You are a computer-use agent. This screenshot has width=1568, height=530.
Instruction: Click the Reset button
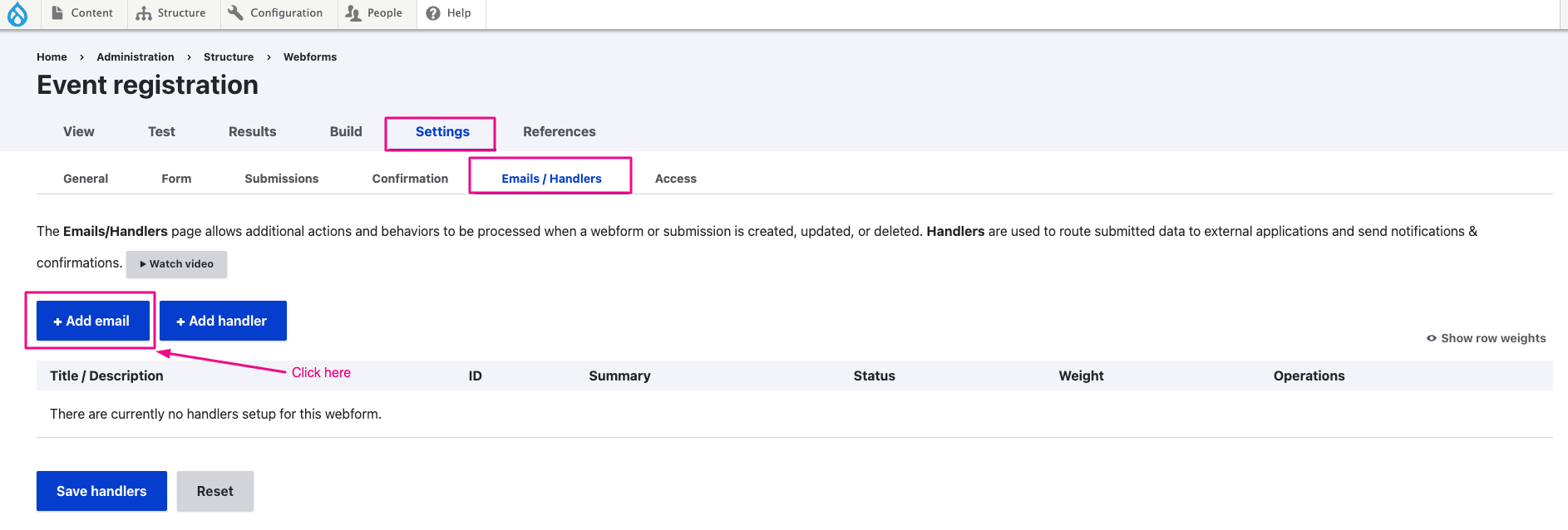coord(214,491)
